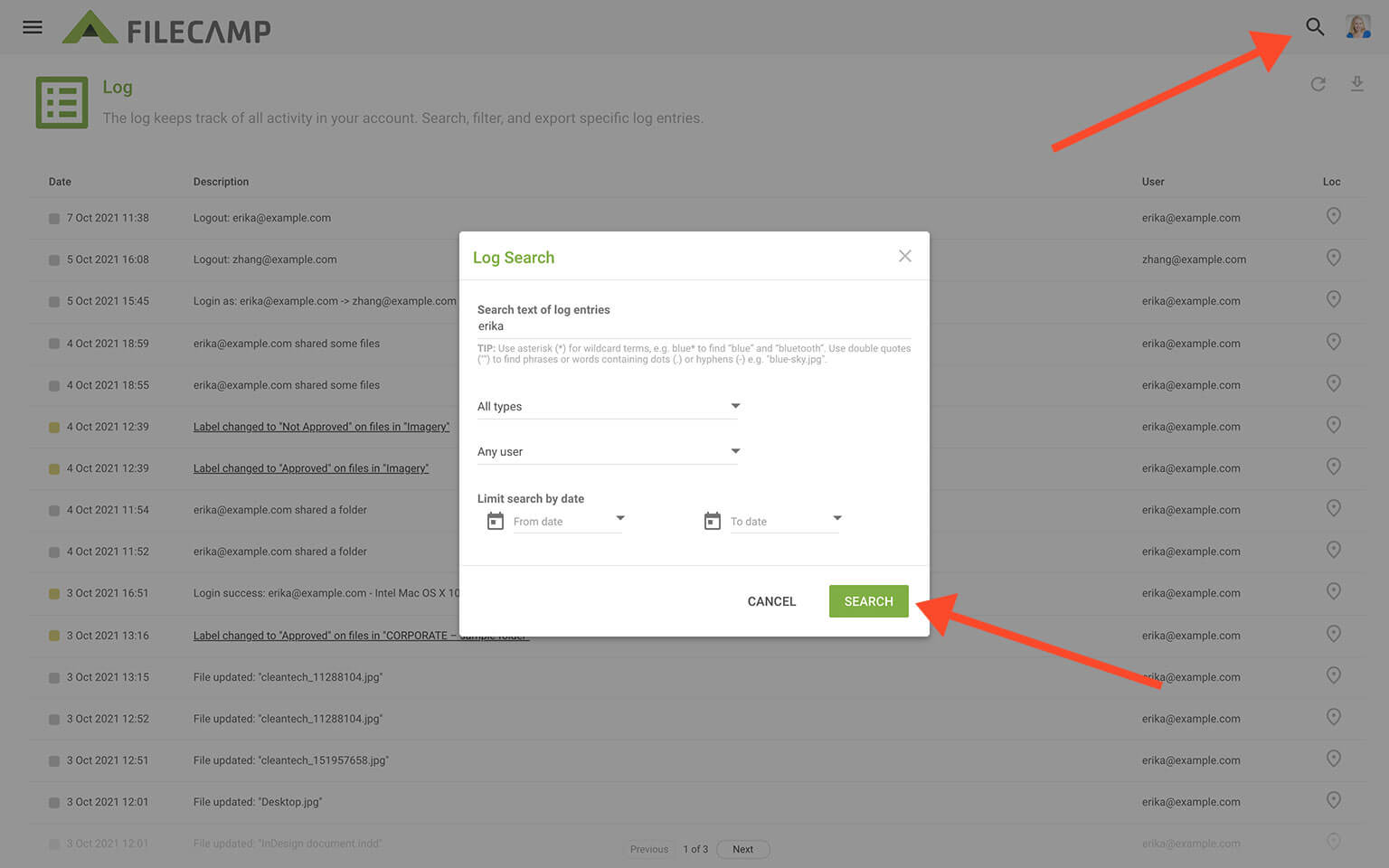
Task: Open the From date calendar icon
Action: click(496, 521)
